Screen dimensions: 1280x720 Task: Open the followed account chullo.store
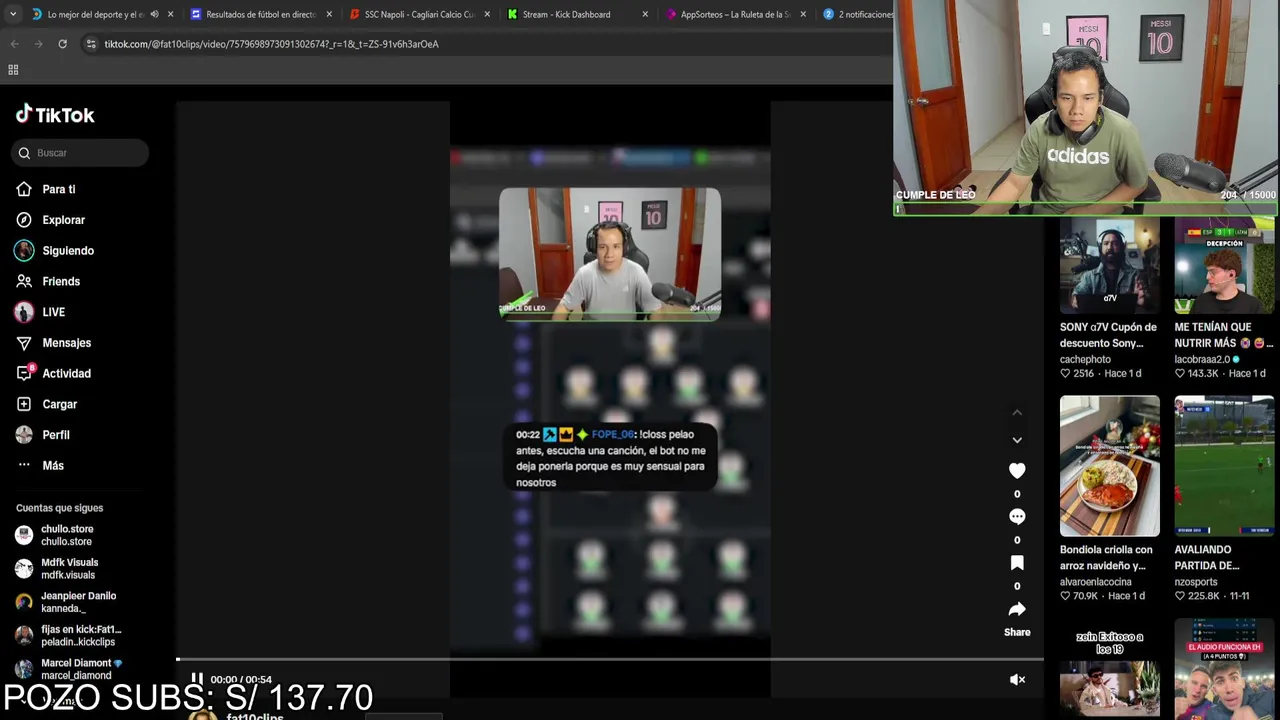pyautogui.click(x=68, y=535)
